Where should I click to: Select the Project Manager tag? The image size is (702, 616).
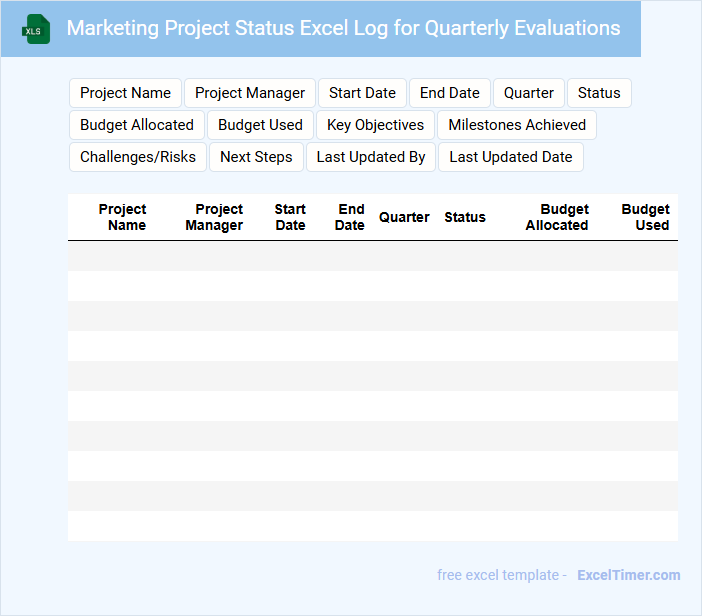[x=250, y=93]
